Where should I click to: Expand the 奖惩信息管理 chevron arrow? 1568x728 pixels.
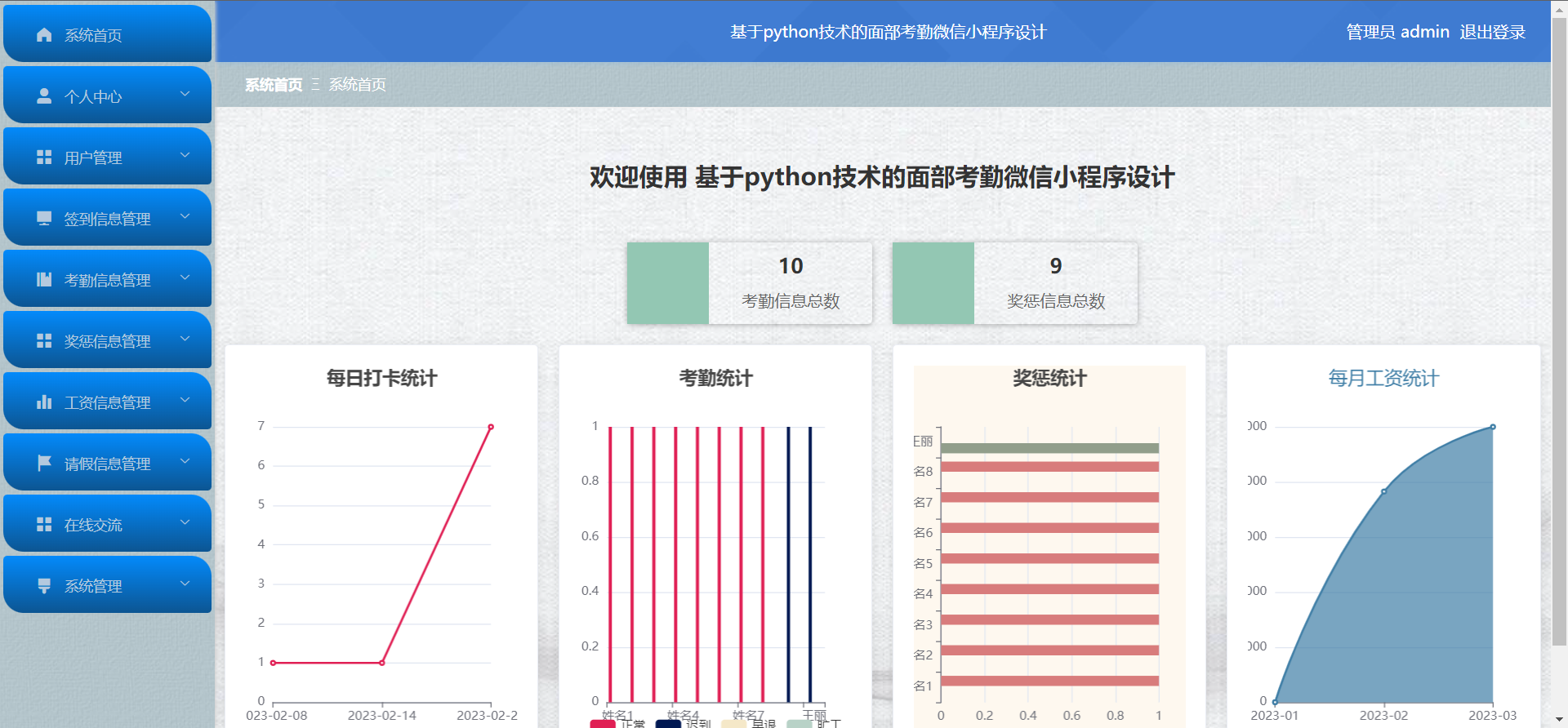pos(185,339)
